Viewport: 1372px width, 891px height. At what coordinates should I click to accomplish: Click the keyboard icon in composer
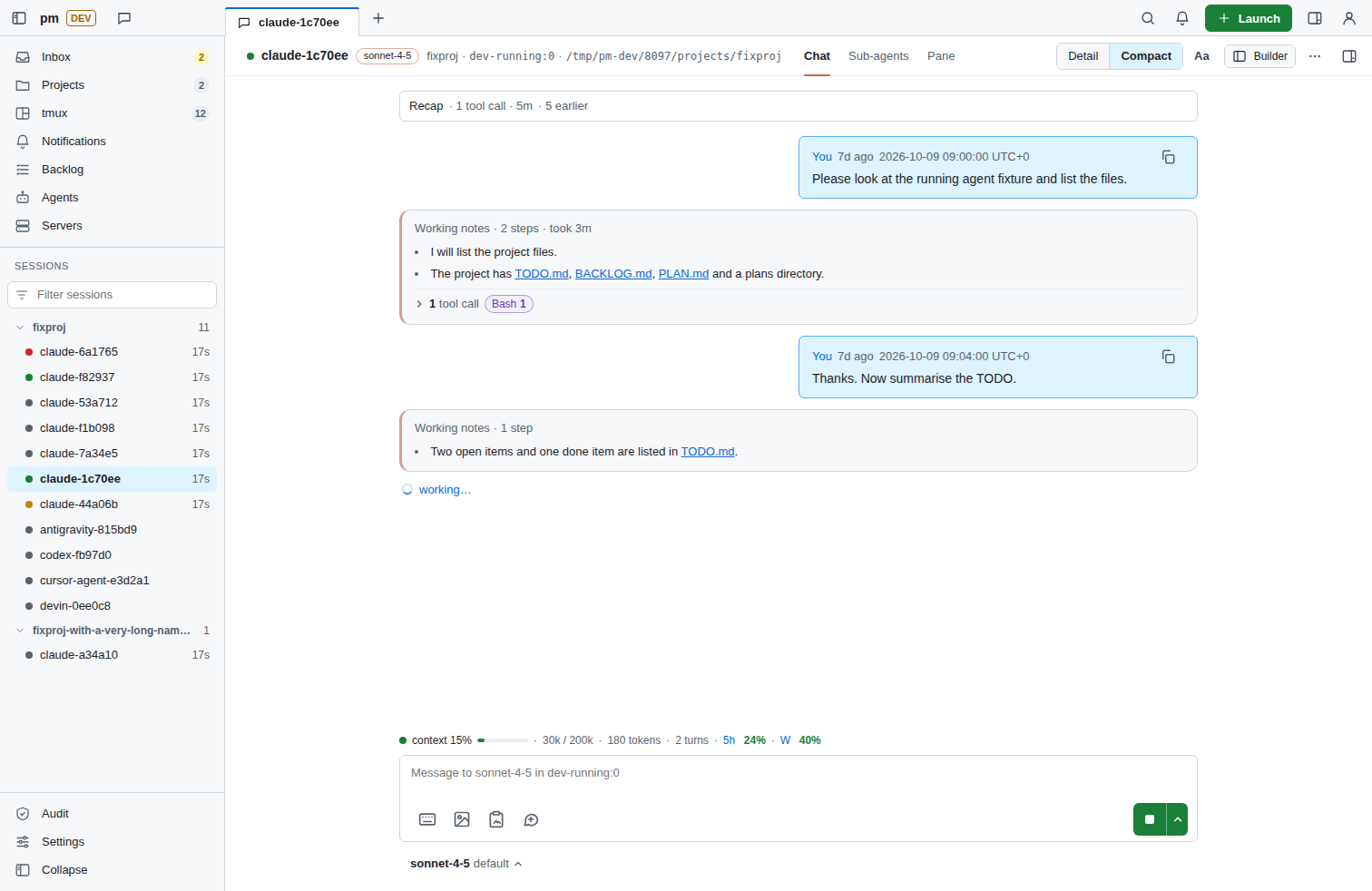427,819
